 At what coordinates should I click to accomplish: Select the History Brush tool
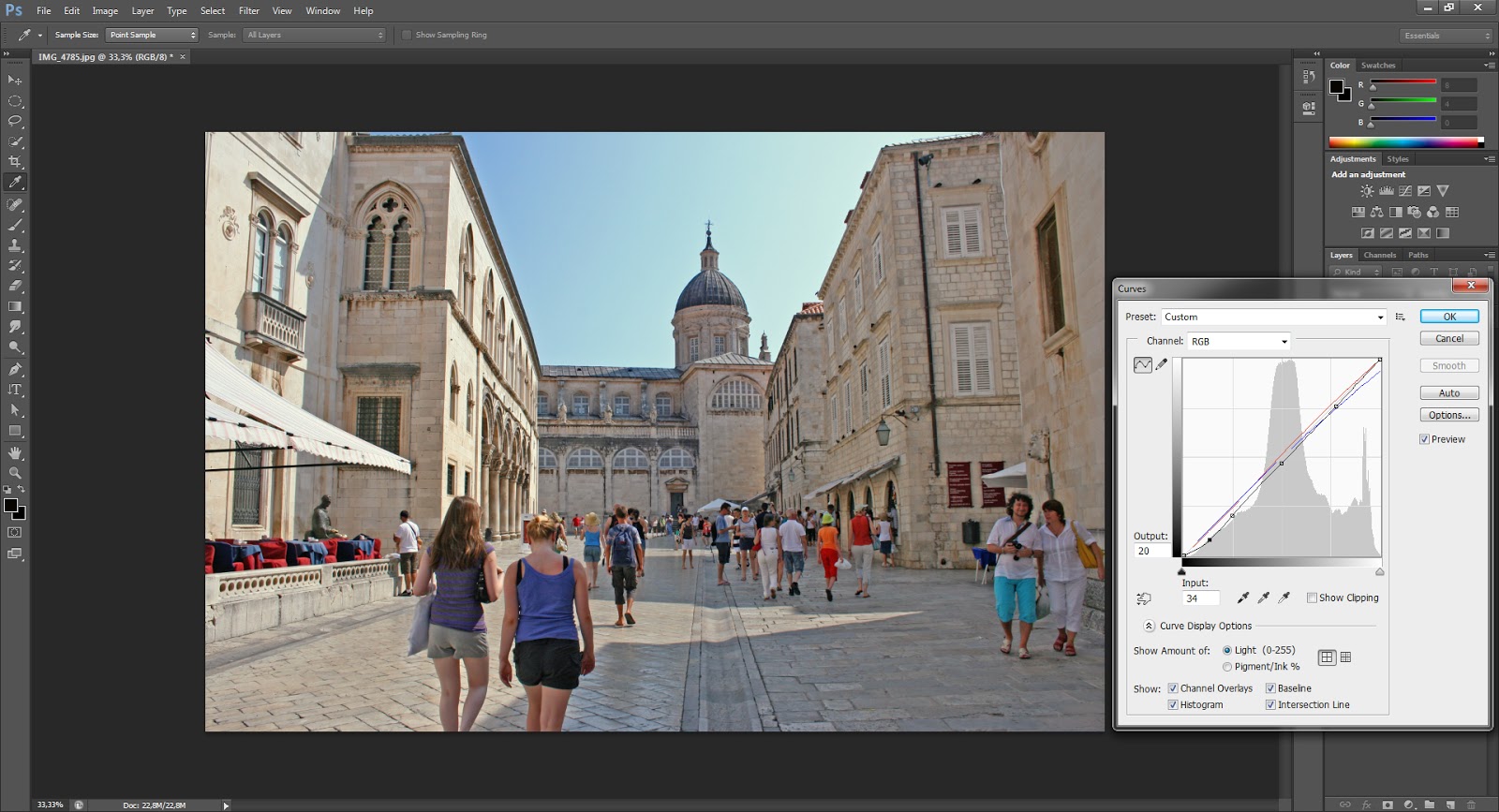coord(15,266)
